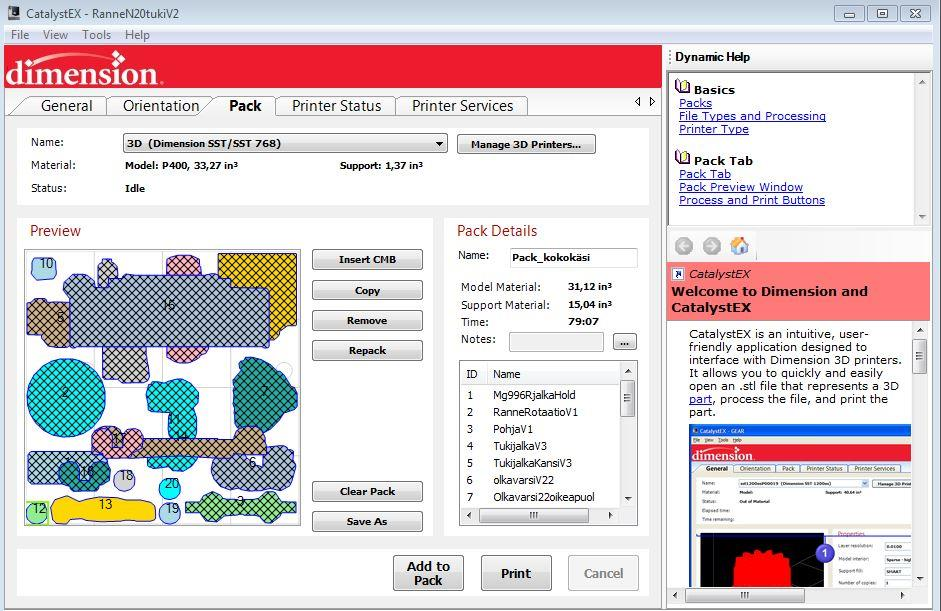Click parts list horizontal scrollbar thumb

(534, 516)
